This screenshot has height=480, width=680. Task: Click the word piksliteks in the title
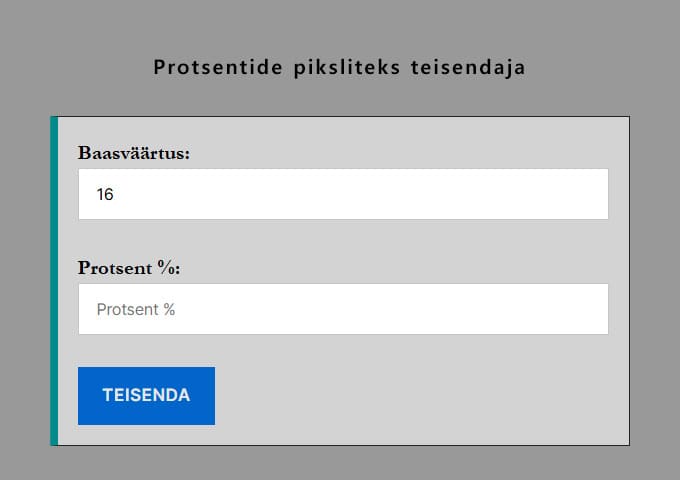348,68
